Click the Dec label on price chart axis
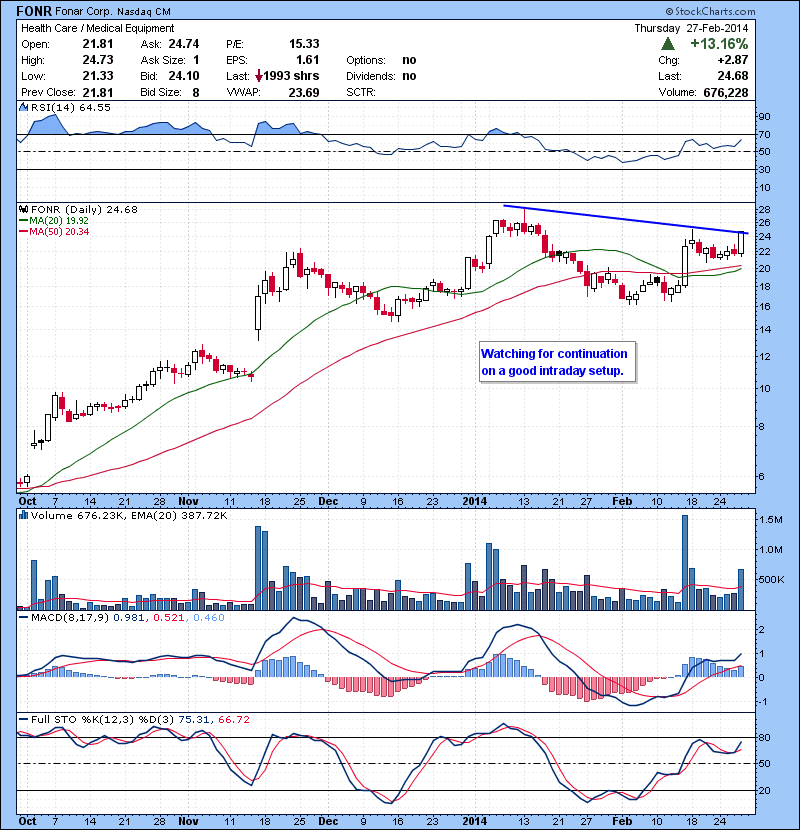This screenshot has height=830, width=800. [328, 501]
